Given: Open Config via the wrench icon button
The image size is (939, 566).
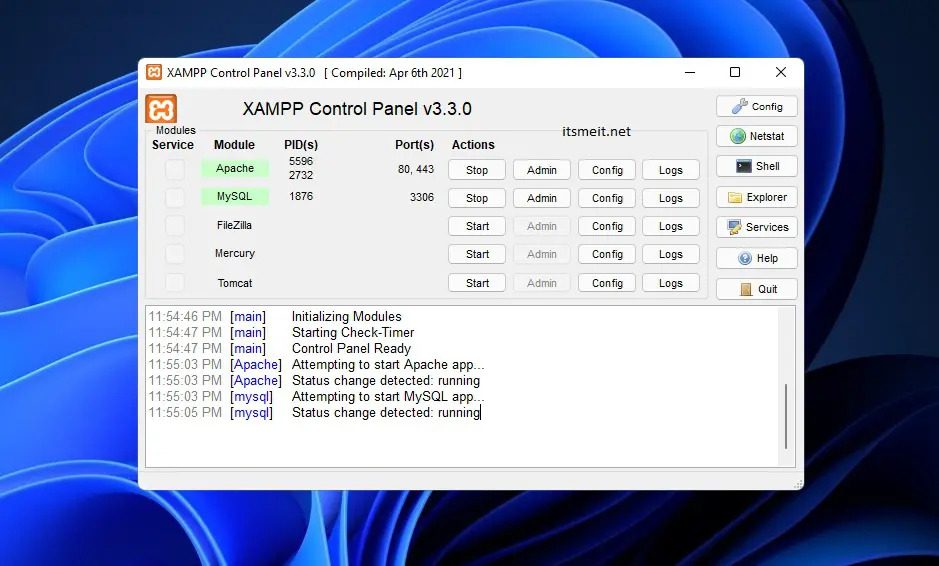Looking at the screenshot, I should 740,106.
